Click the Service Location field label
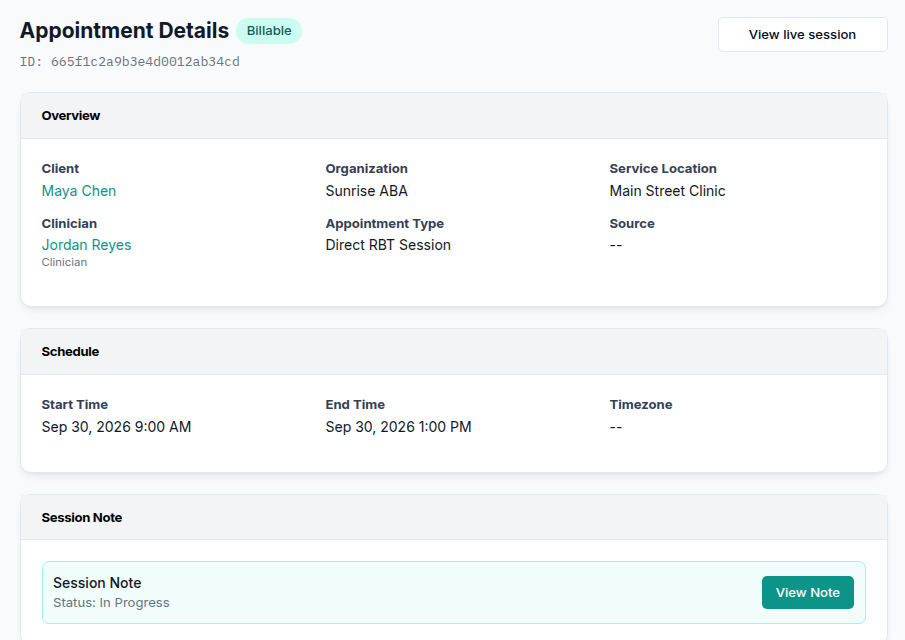The width and height of the screenshot is (905, 640). coord(663,169)
